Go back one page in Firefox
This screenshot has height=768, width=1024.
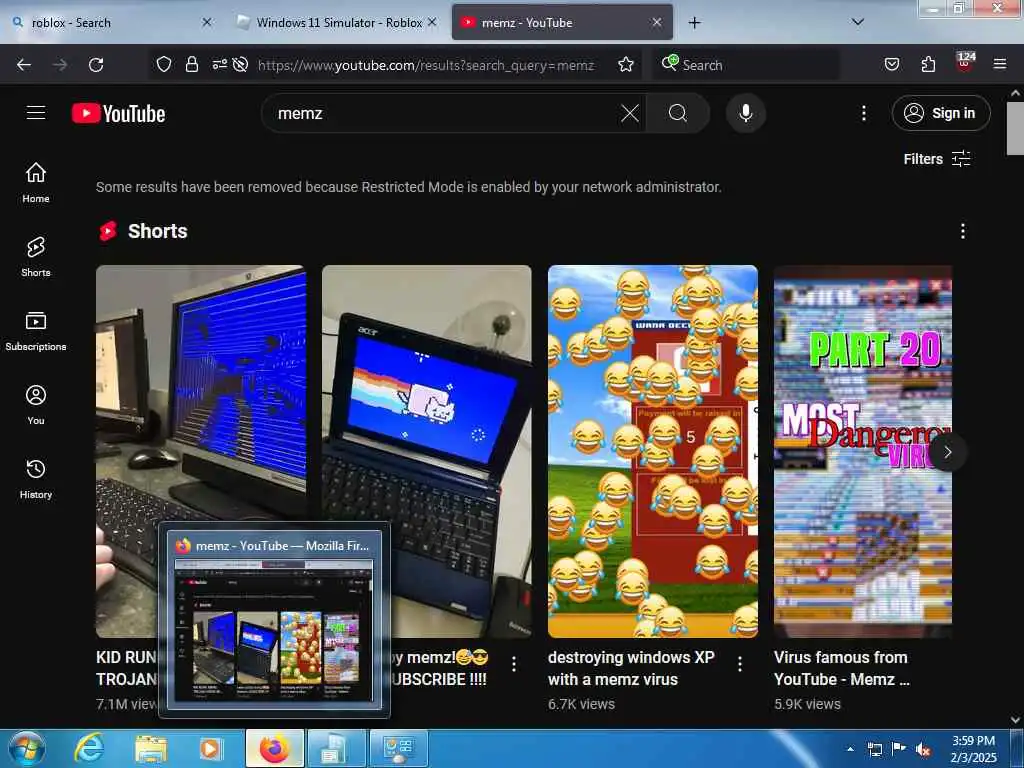coord(24,65)
